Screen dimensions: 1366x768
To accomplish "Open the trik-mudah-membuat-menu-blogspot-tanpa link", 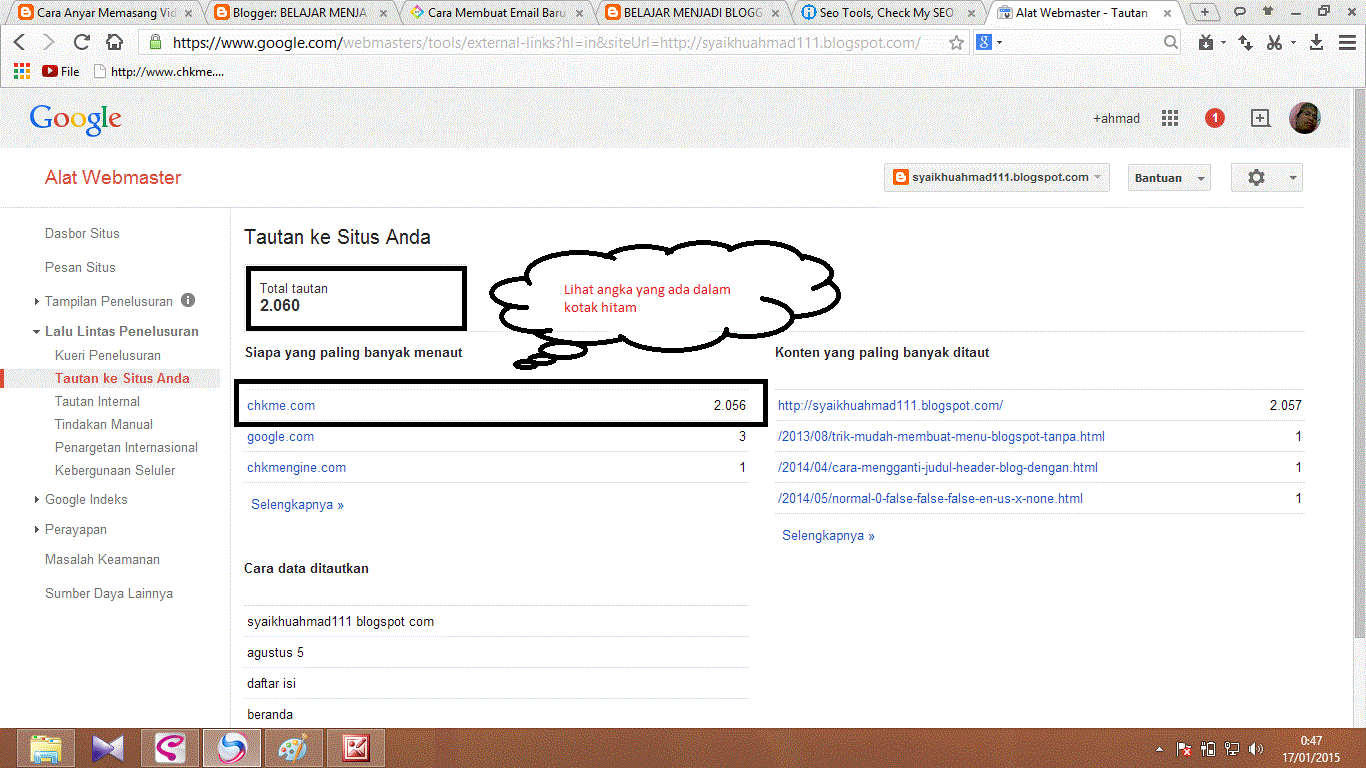I will pyautogui.click(x=941, y=436).
